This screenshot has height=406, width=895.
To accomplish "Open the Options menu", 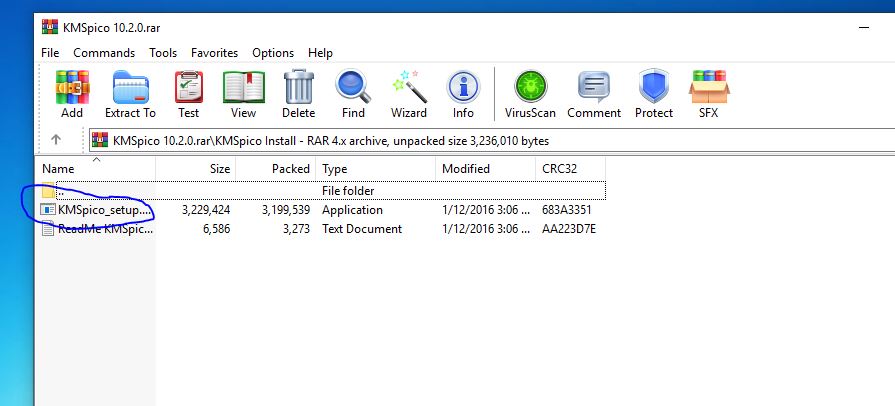I will click(x=273, y=53).
